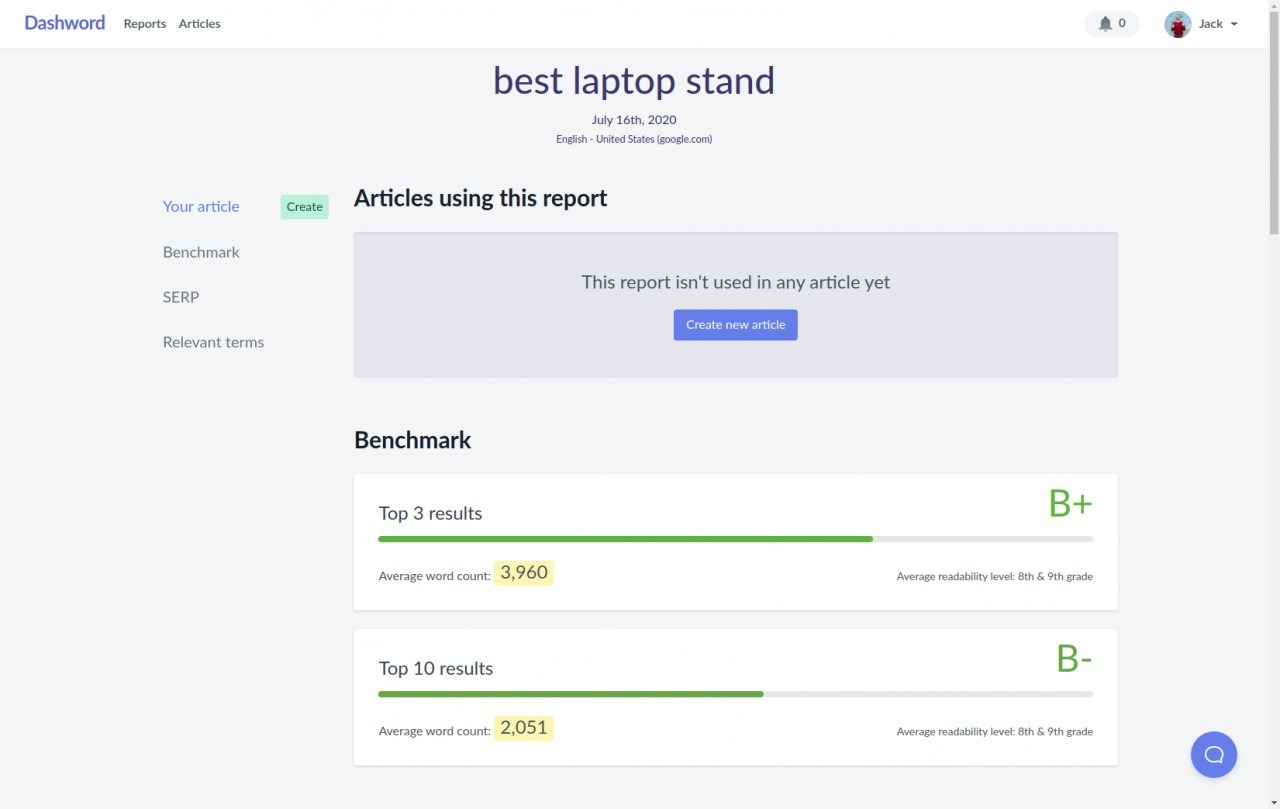The height and width of the screenshot is (809, 1280).
Task: Expand the Jack account dropdown arrow
Action: pos(1234,24)
